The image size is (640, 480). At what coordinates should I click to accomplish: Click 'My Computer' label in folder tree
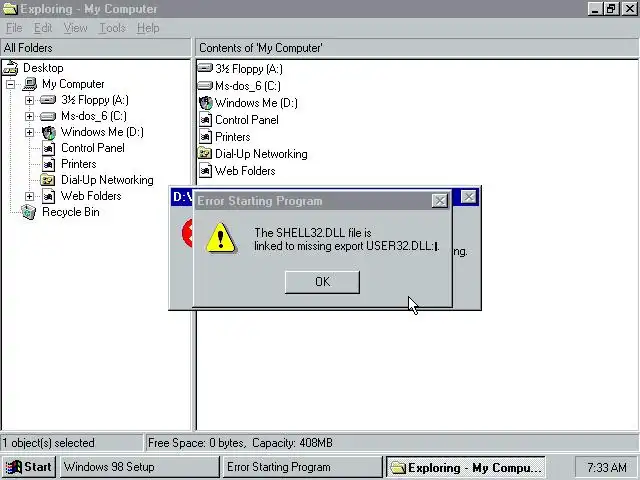point(73,84)
